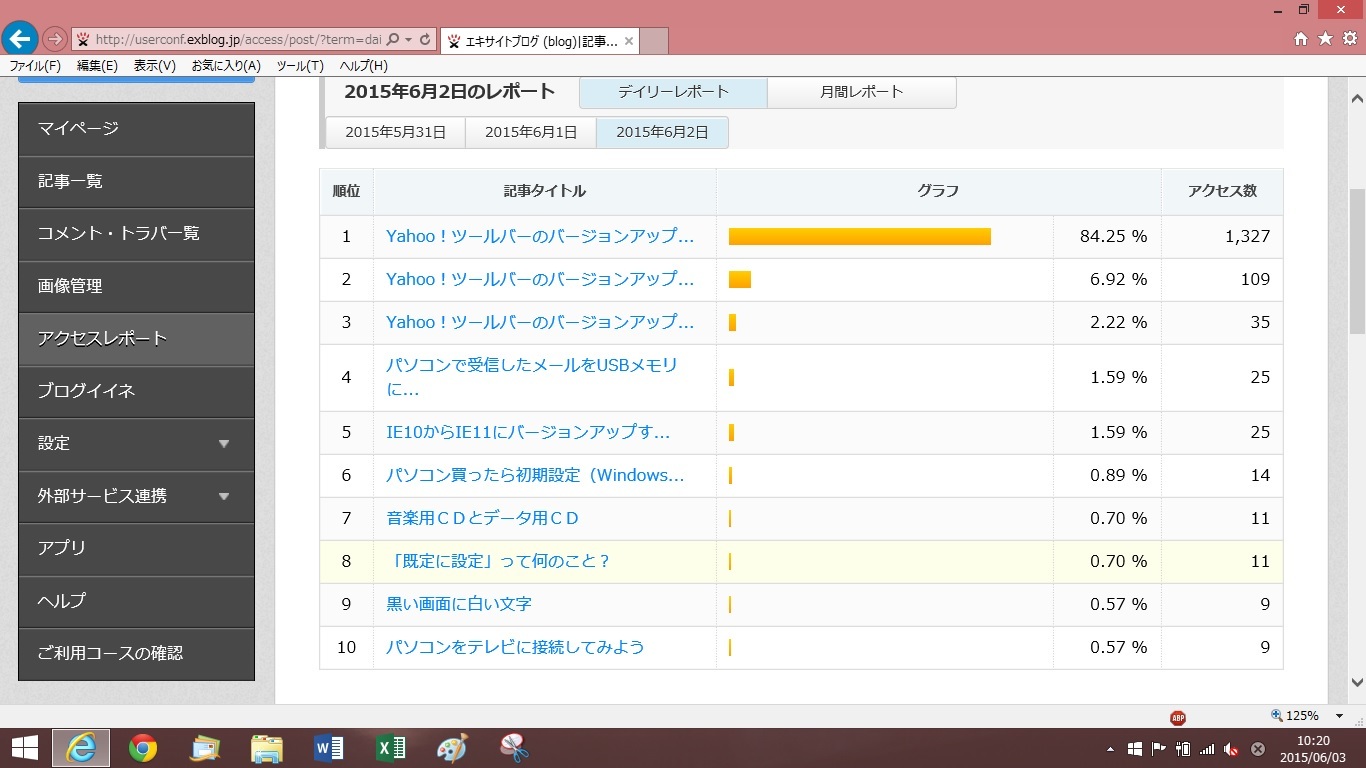Open アプリ in the sidebar

(136, 548)
